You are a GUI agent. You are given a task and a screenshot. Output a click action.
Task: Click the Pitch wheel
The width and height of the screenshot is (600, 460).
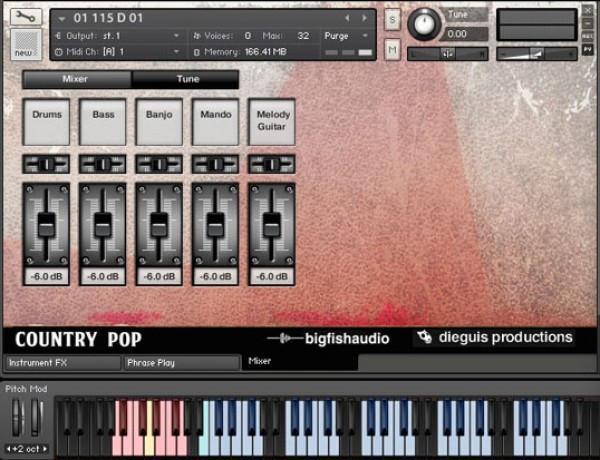(17, 418)
